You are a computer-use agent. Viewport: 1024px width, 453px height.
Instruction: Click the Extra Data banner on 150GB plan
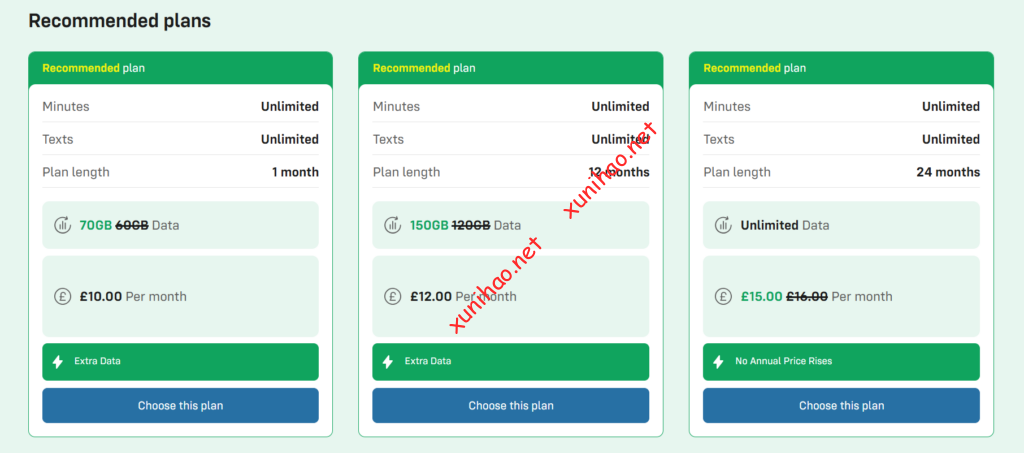click(510, 361)
